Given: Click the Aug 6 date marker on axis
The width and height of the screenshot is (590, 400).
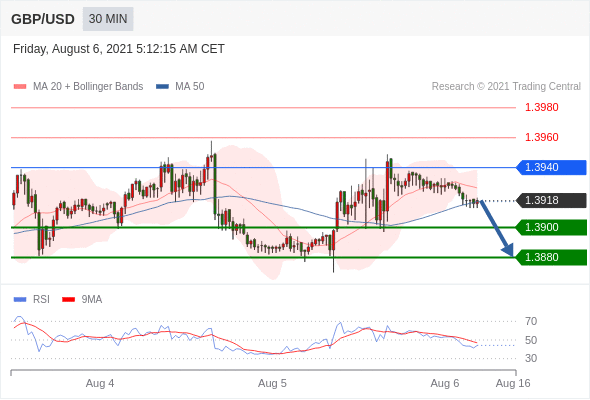Looking at the screenshot, I should [445, 383].
